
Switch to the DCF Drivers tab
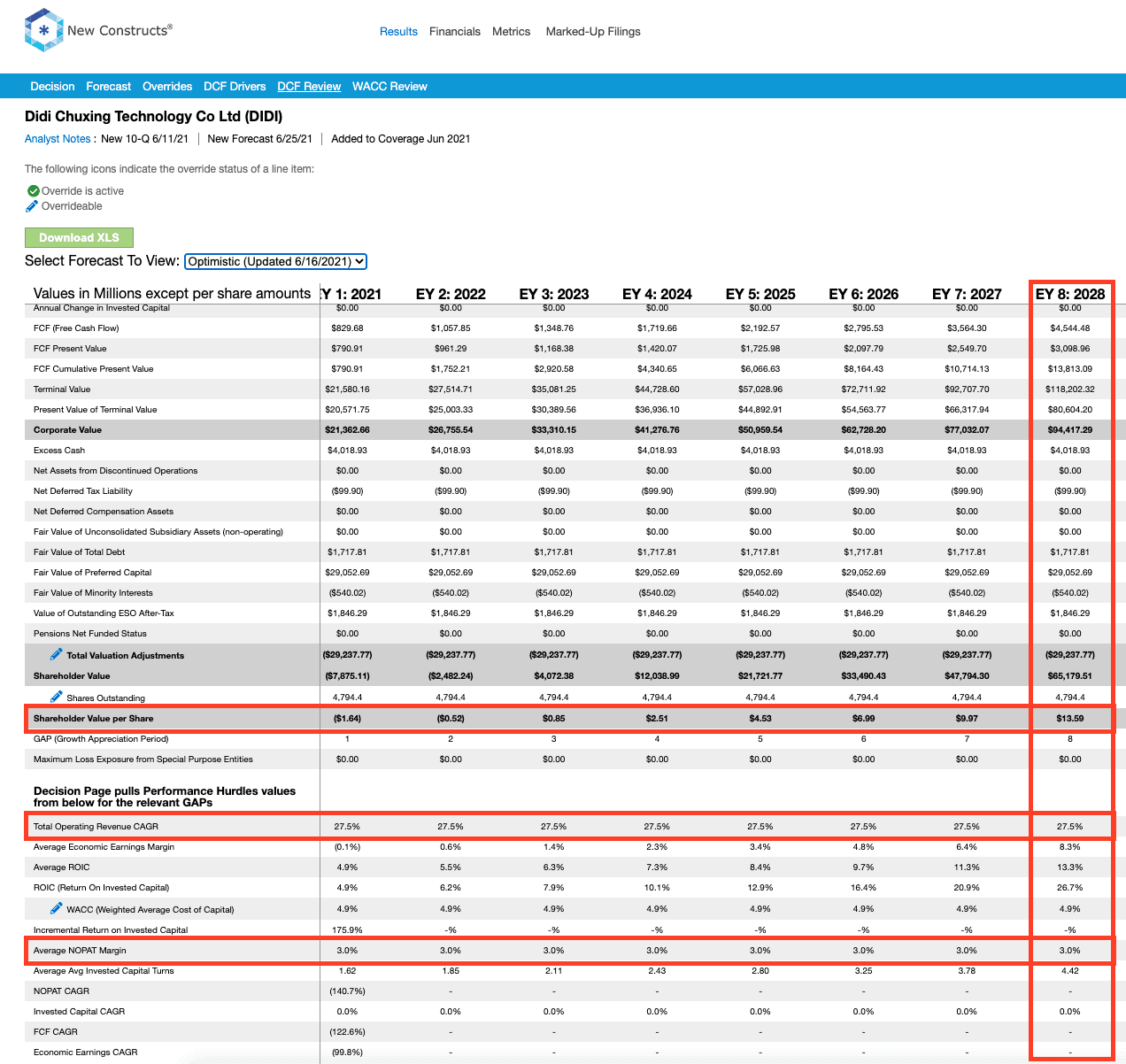tap(235, 87)
